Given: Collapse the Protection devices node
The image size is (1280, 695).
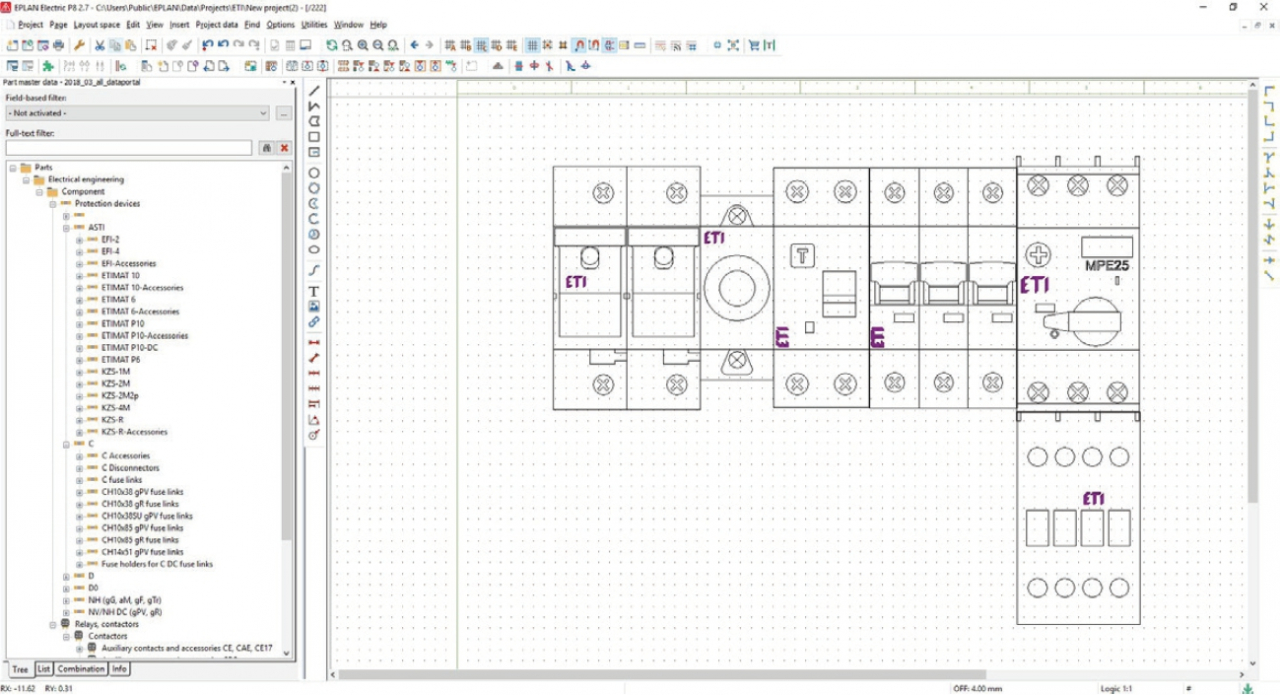Looking at the screenshot, I should (x=53, y=204).
